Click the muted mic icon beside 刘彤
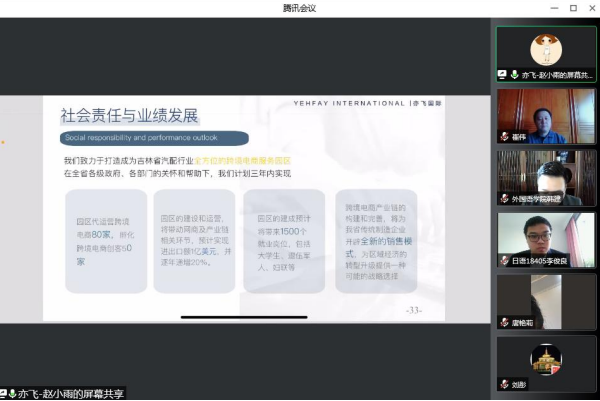Viewport: 600px width, 401px height. coord(505,384)
